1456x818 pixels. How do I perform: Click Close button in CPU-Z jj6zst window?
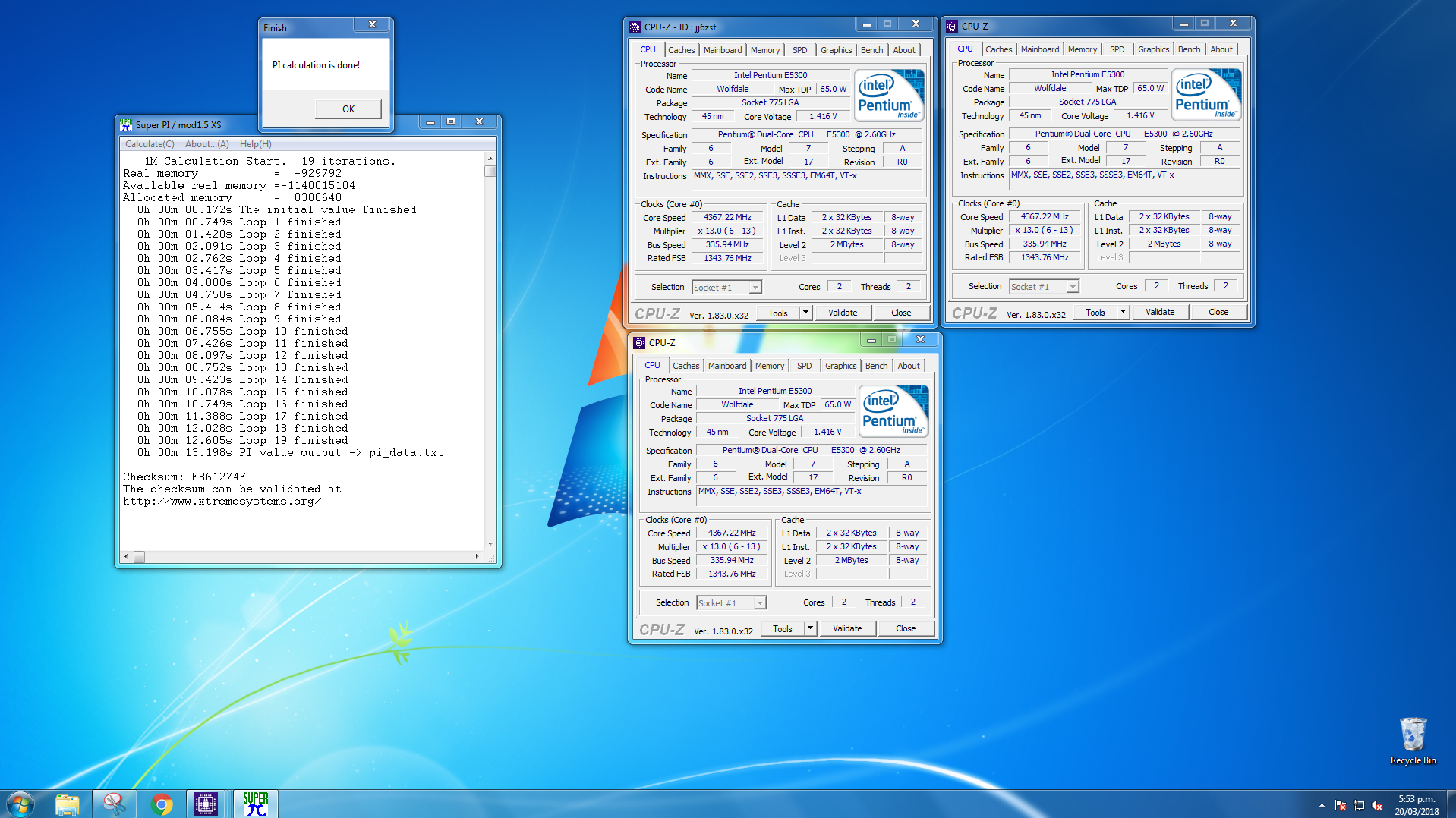(901, 313)
